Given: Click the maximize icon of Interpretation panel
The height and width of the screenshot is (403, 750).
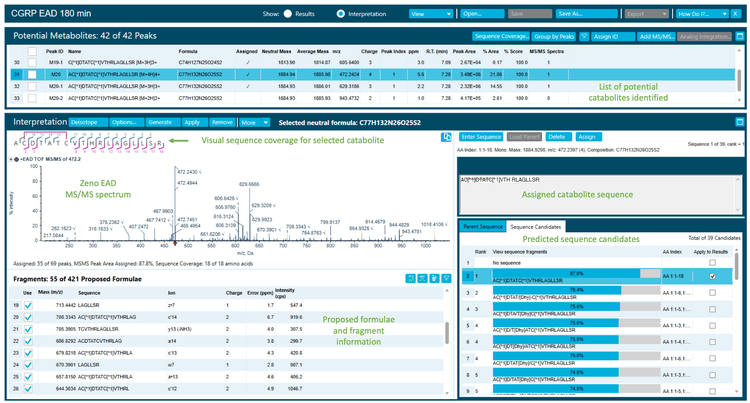Looking at the screenshot, I should 738,121.
